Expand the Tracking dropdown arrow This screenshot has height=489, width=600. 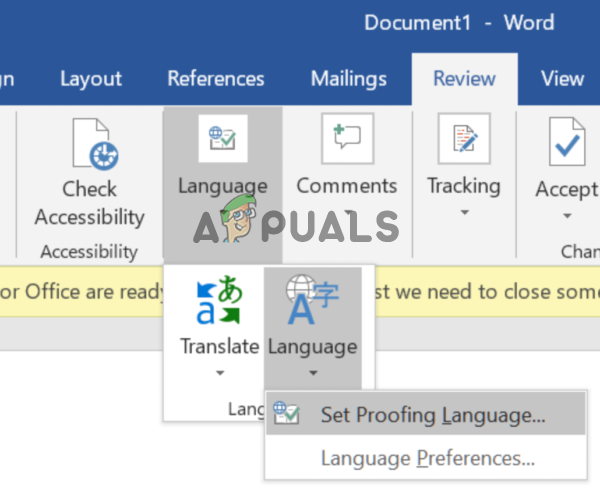click(x=465, y=212)
